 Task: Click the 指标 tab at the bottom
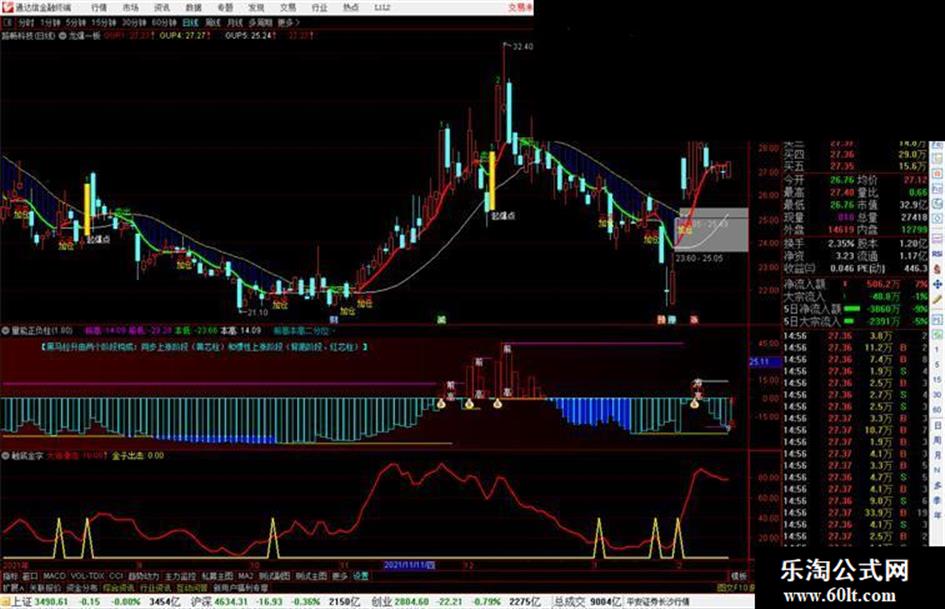pyautogui.click(x=10, y=576)
